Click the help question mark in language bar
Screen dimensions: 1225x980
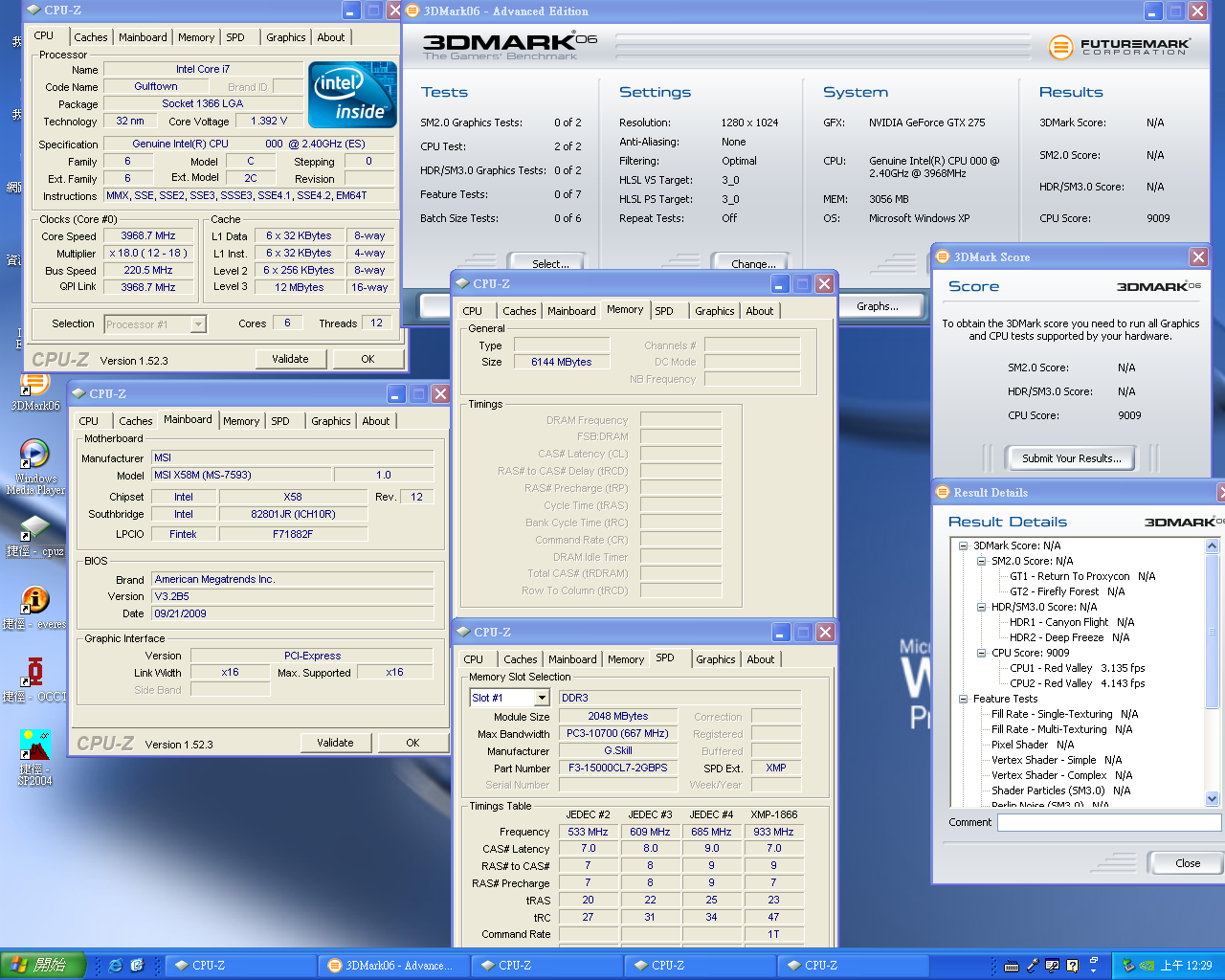1073,966
